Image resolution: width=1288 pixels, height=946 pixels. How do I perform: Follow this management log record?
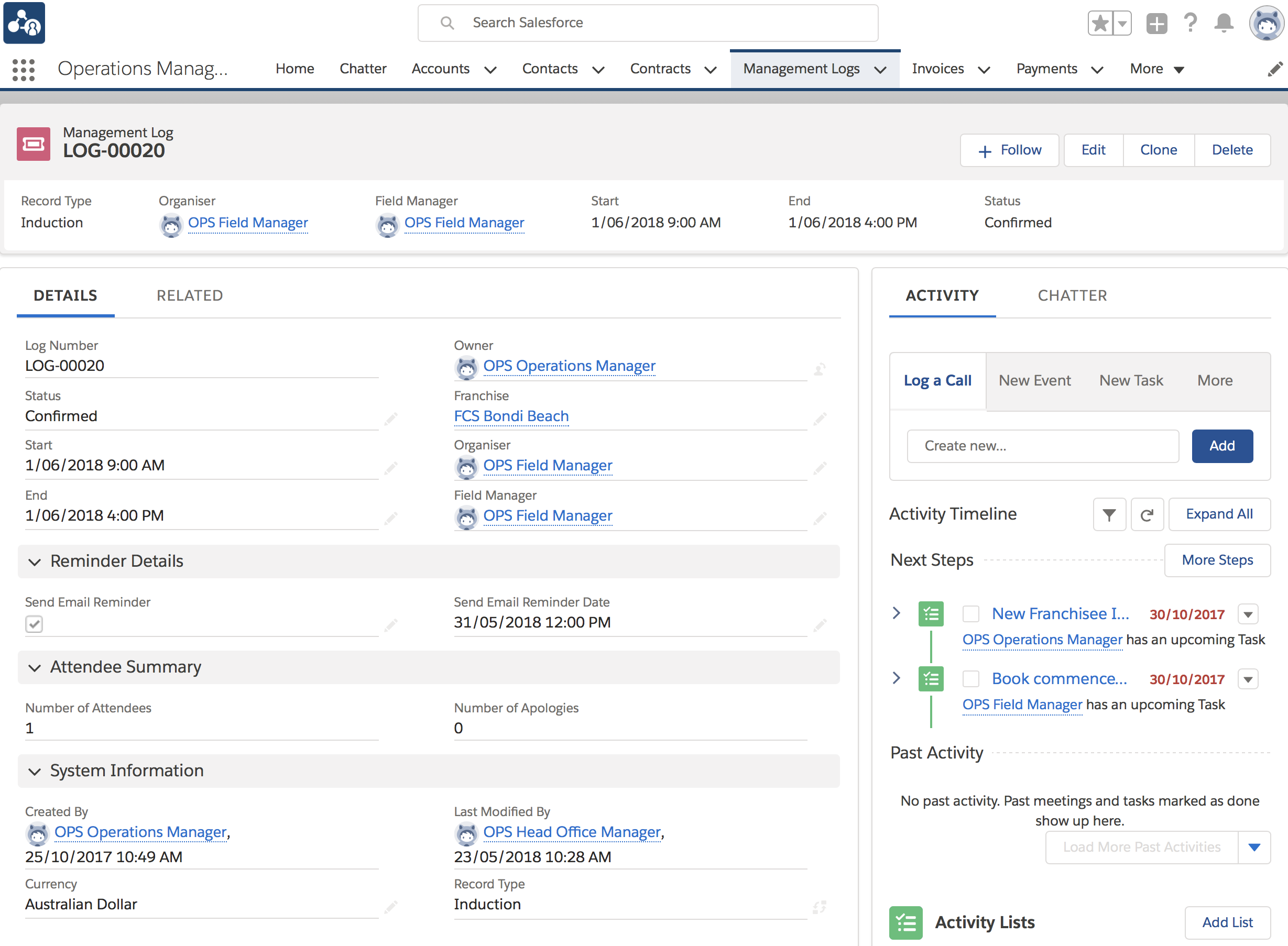(x=1009, y=150)
